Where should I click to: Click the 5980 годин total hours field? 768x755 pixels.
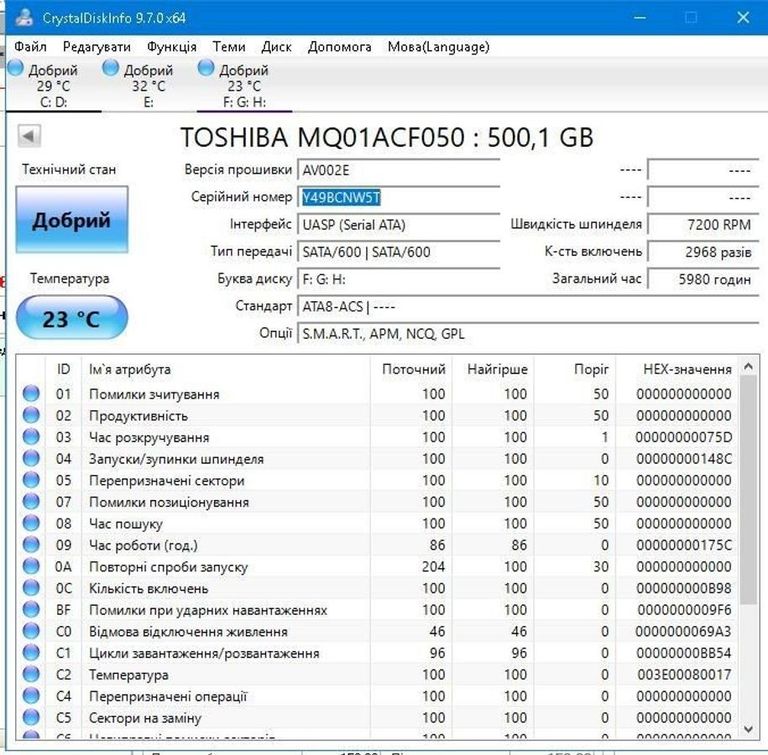pyautogui.click(x=703, y=279)
